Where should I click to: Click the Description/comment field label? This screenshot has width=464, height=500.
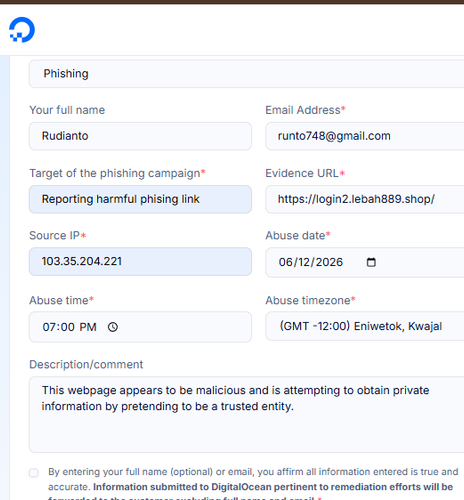tap(86, 365)
